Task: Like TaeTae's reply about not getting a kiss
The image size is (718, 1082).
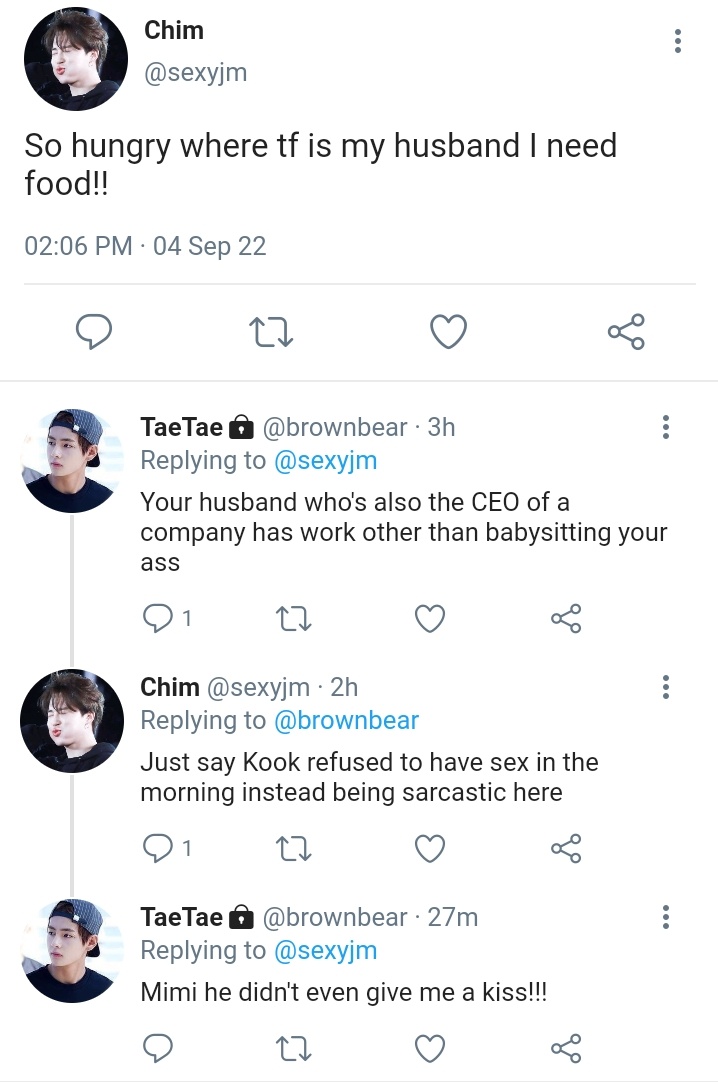Action: [430, 1049]
